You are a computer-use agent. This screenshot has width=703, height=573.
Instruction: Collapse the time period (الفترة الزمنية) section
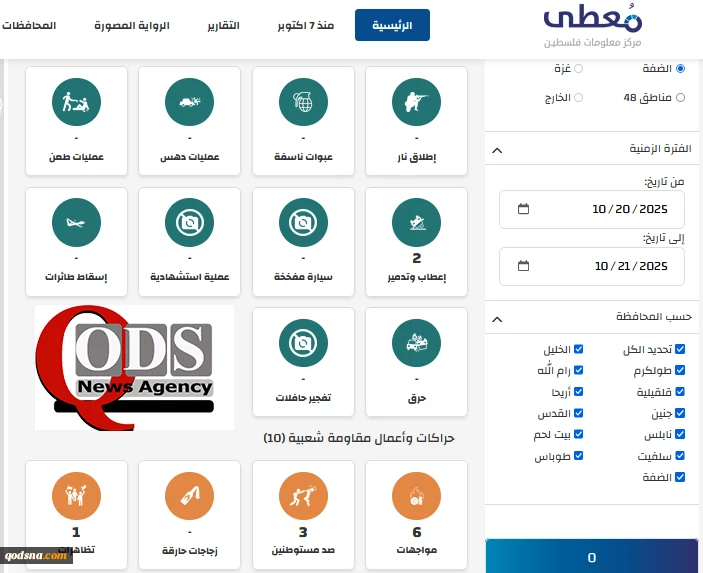point(497,149)
